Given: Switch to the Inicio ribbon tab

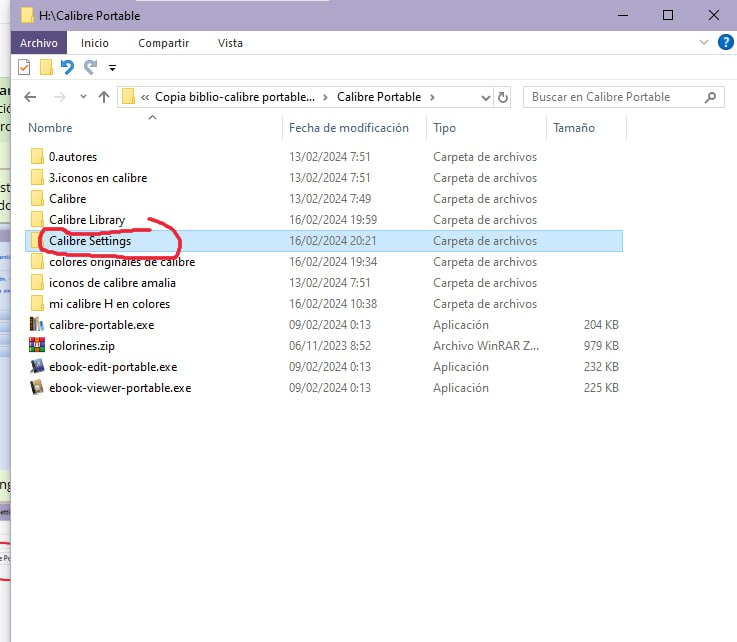Looking at the screenshot, I should (x=94, y=43).
